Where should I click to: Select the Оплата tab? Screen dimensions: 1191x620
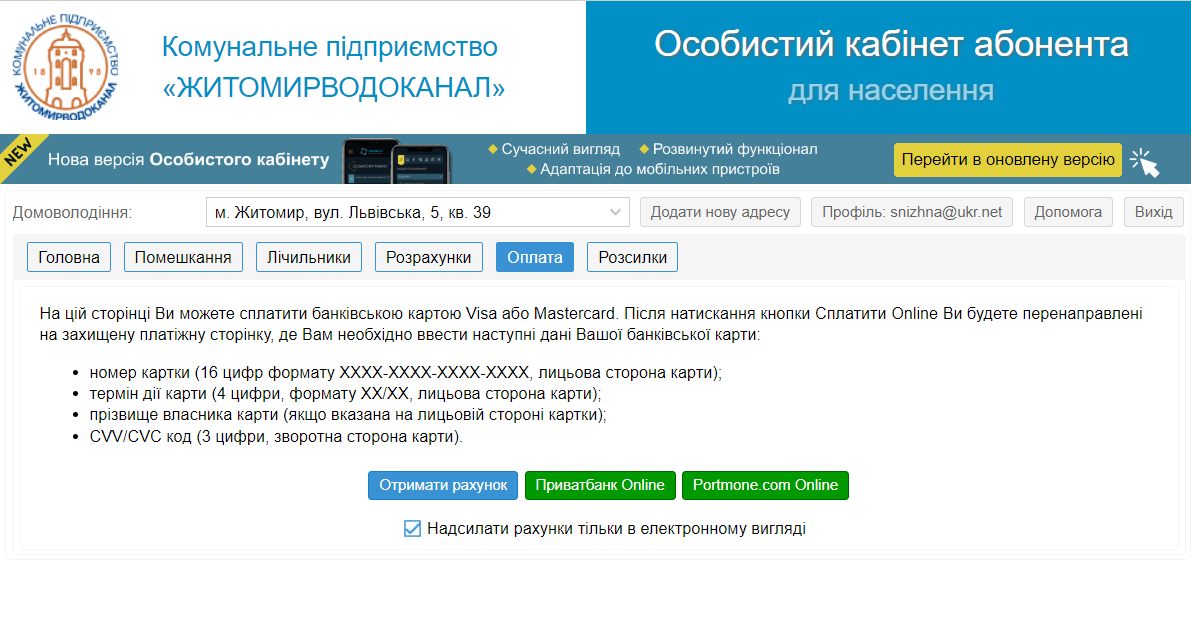535,257
